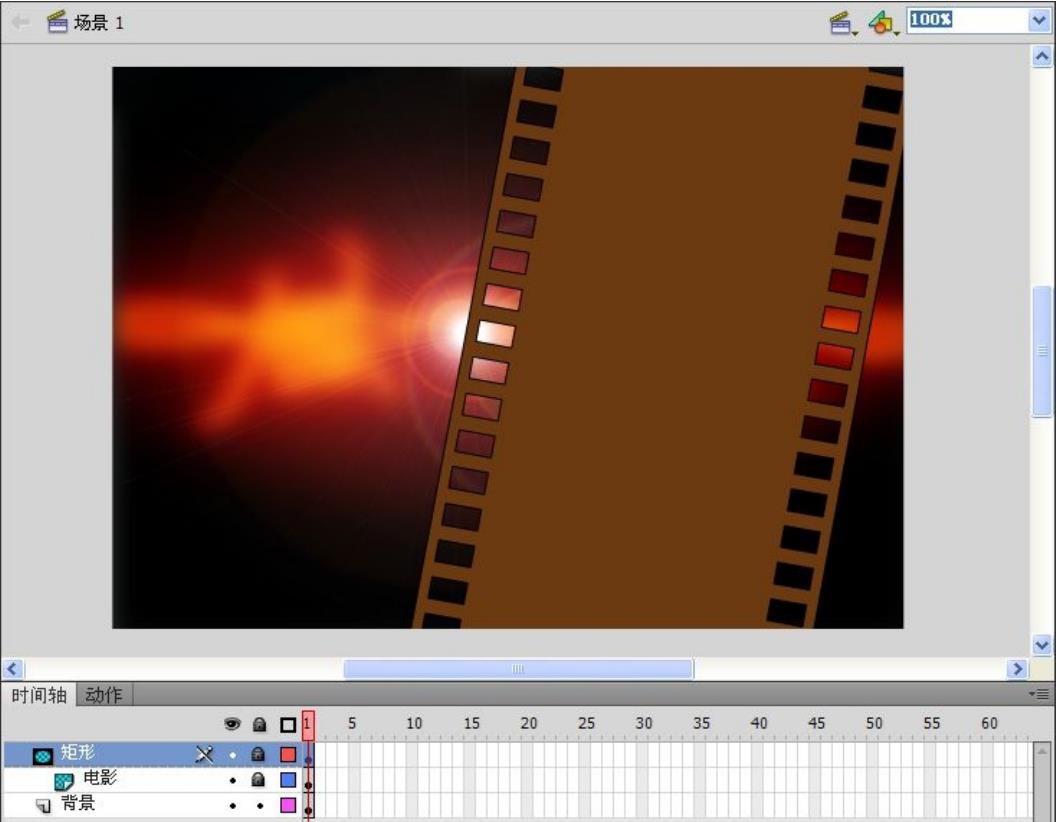Click the mask icon of 矩形 layer

click(x=43, y=755)
